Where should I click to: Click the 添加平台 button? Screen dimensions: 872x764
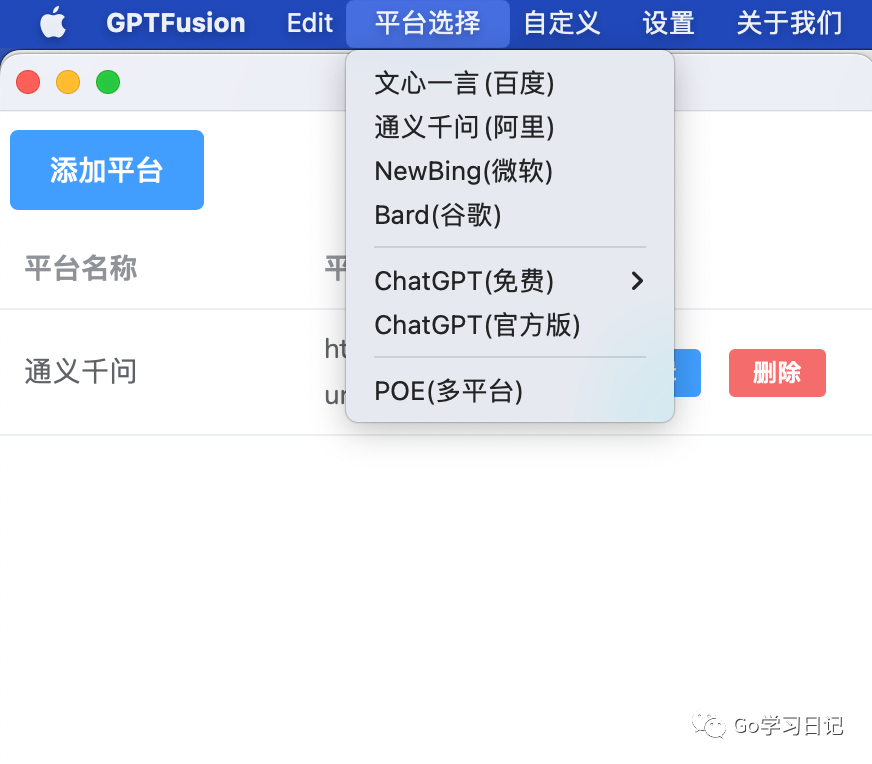click(x=107, y=170)
